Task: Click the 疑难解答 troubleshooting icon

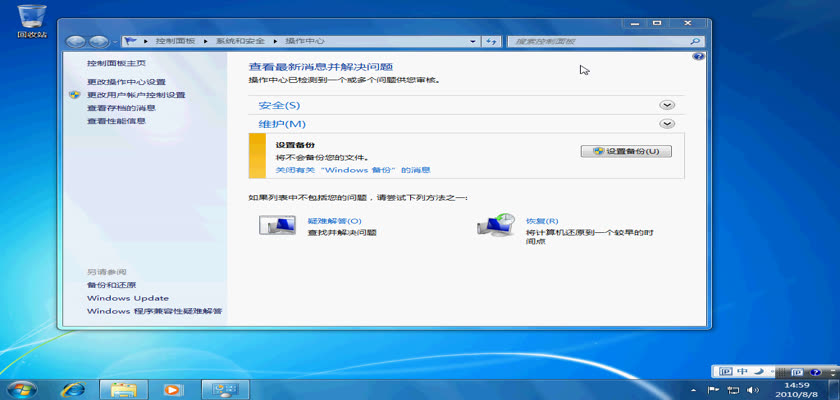Action: 278,225
